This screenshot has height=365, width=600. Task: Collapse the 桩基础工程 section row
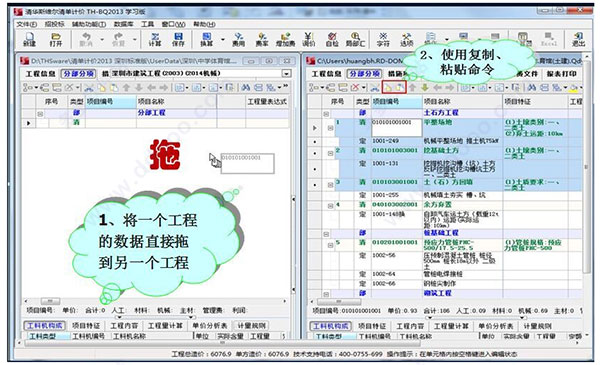(326, 233)
